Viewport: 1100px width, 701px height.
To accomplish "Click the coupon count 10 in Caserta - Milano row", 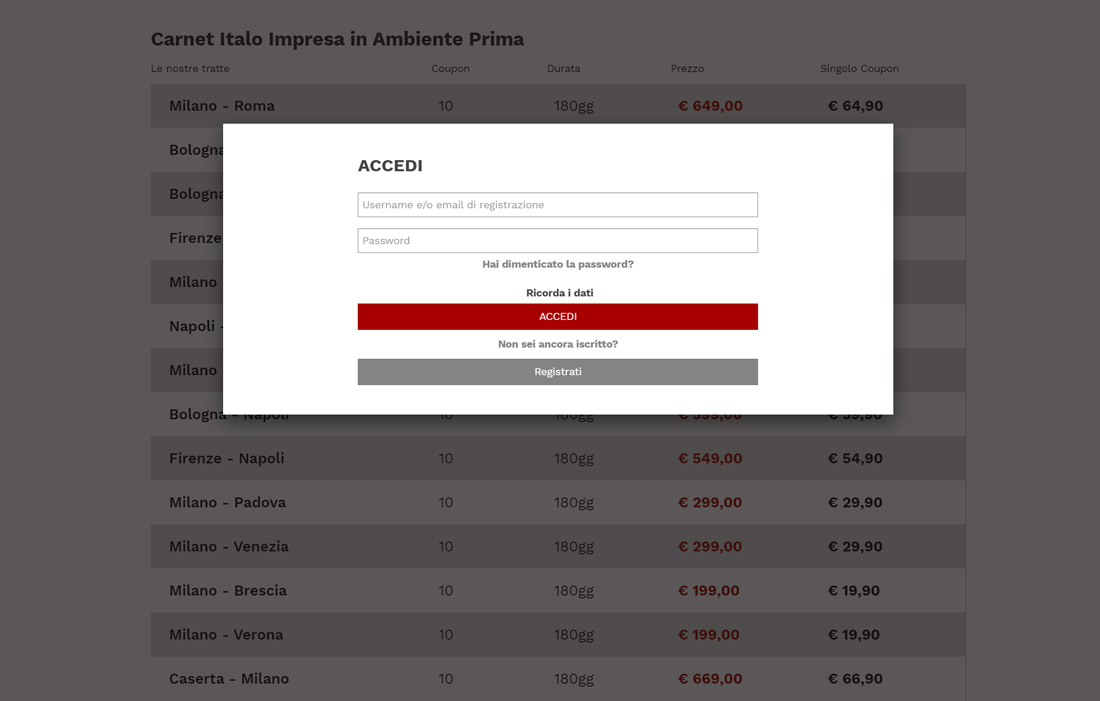I will [445, 679].
